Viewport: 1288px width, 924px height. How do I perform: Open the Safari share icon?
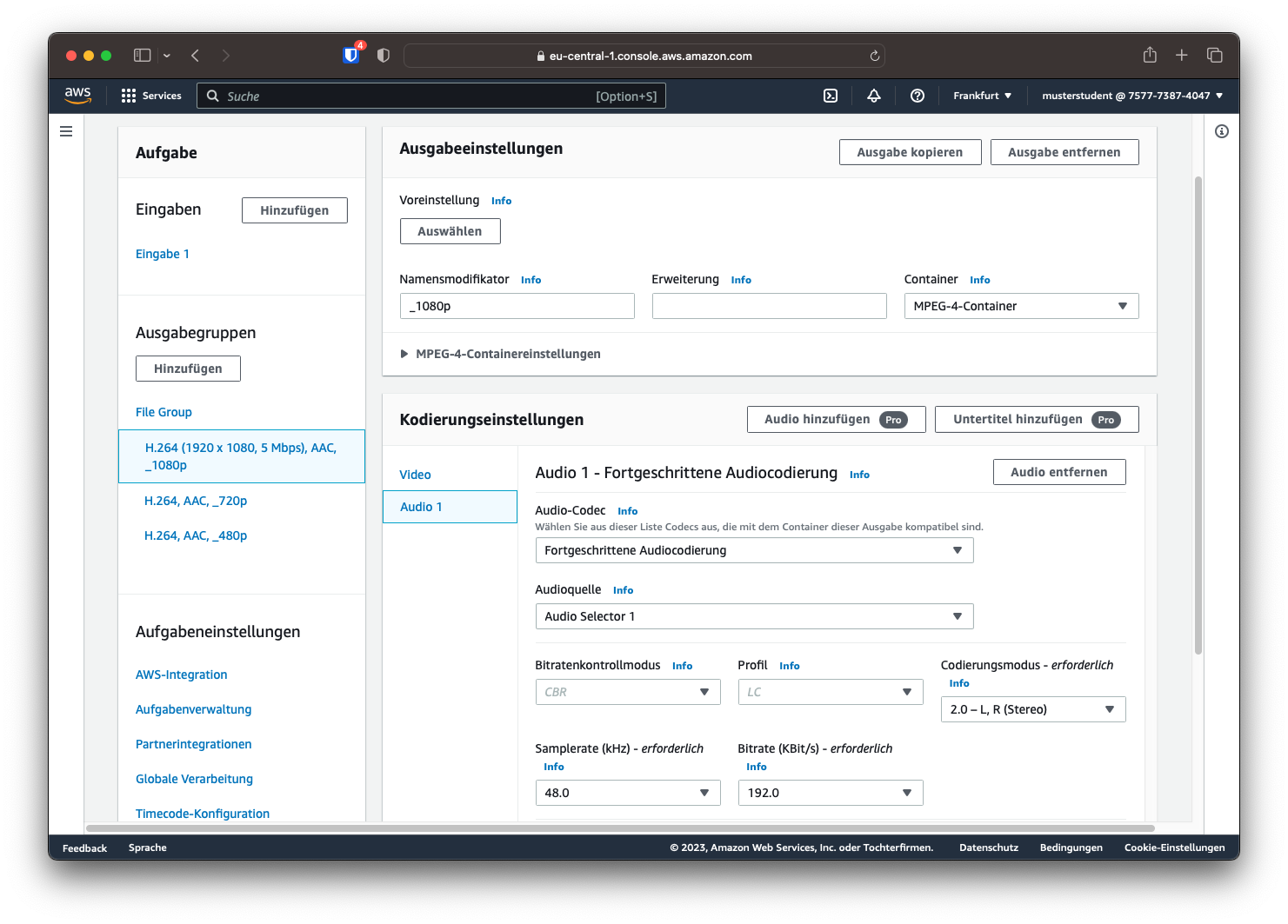coord(1150,55)
